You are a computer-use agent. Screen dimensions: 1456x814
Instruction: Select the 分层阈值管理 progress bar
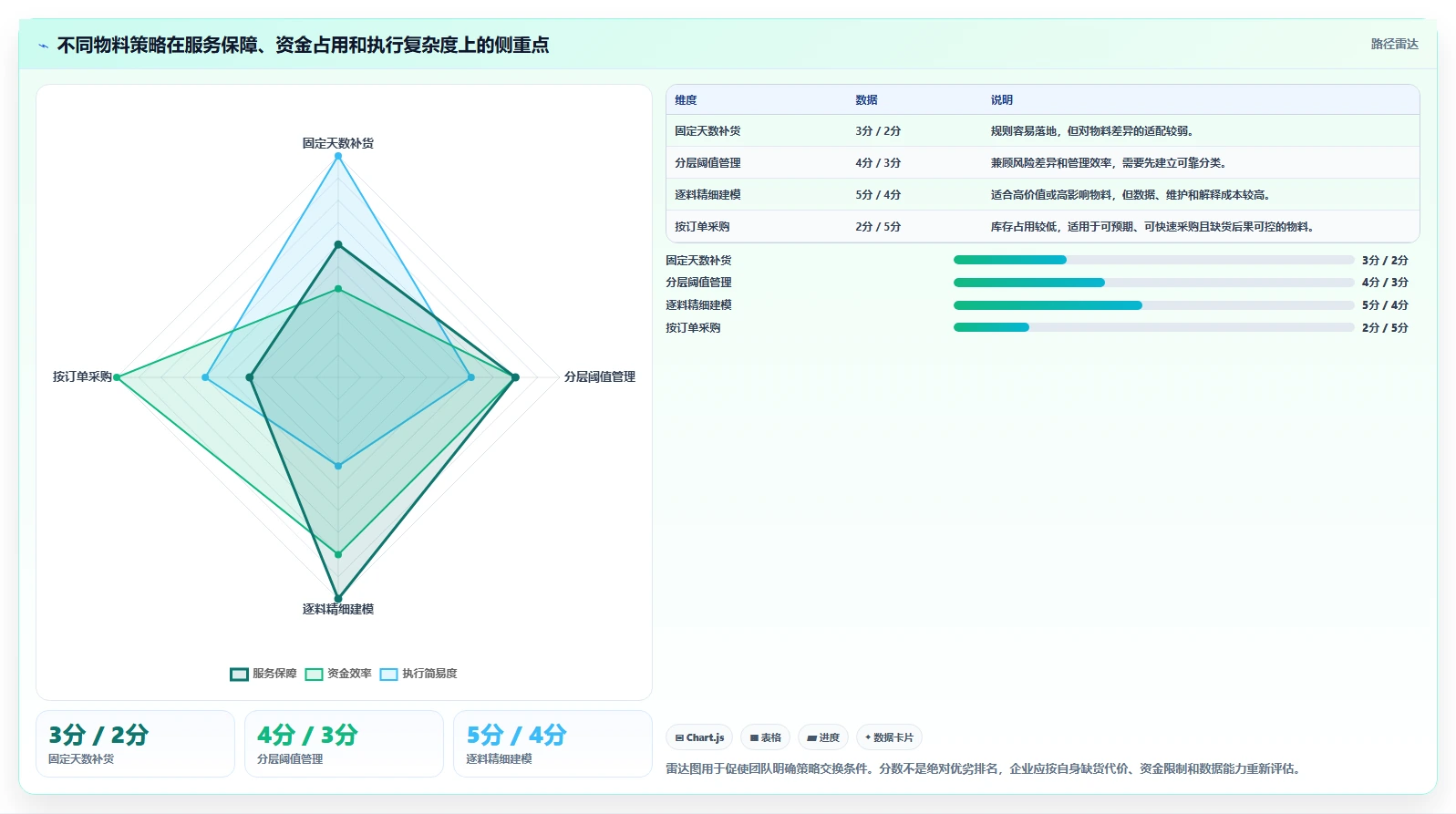1153,283
